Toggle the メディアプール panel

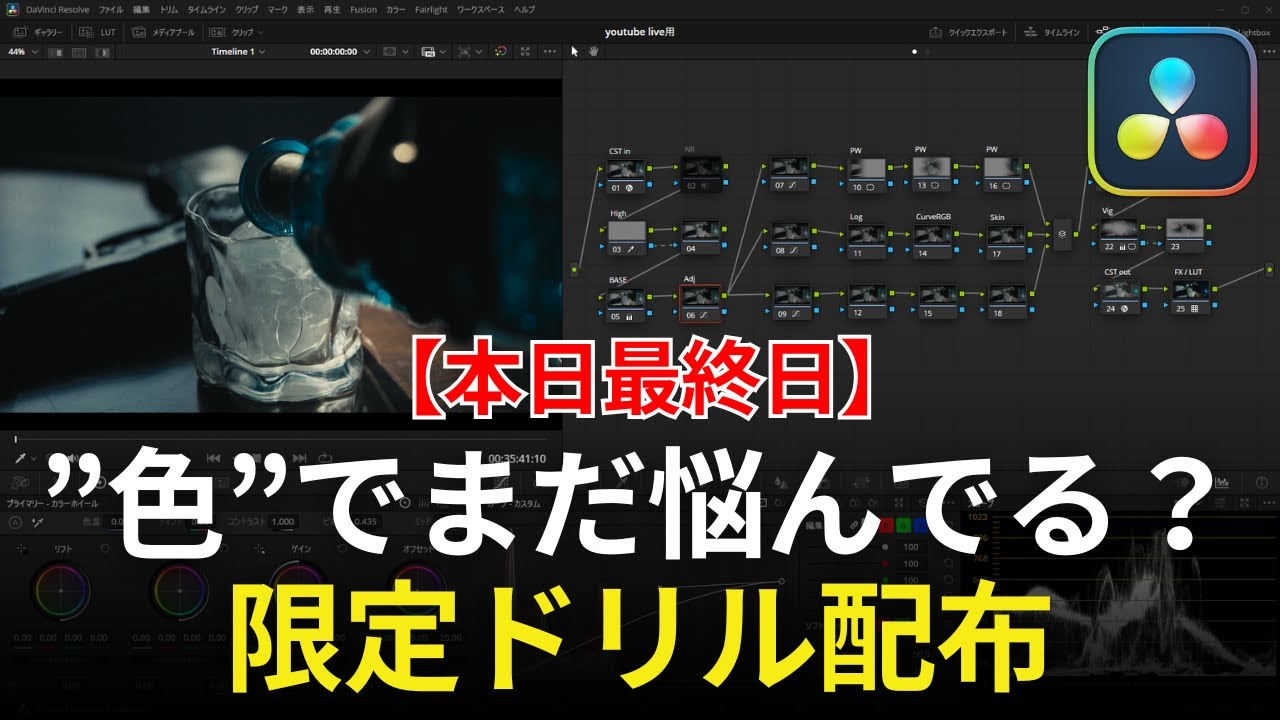click(162, 32)
